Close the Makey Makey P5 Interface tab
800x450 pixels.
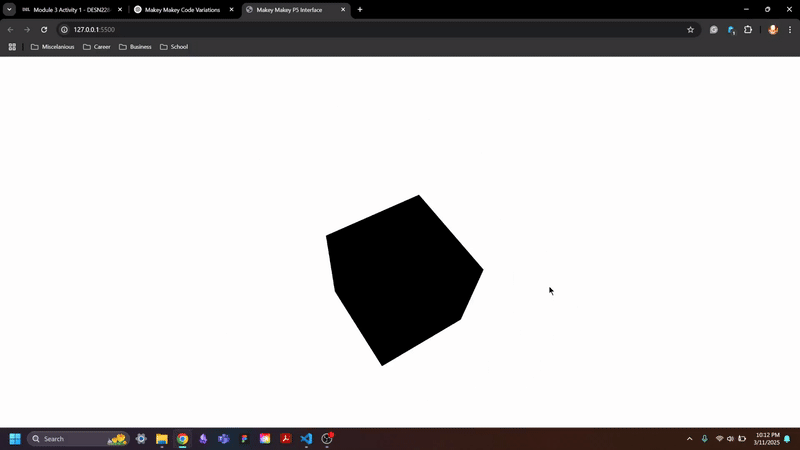click(x=343, y=10)
